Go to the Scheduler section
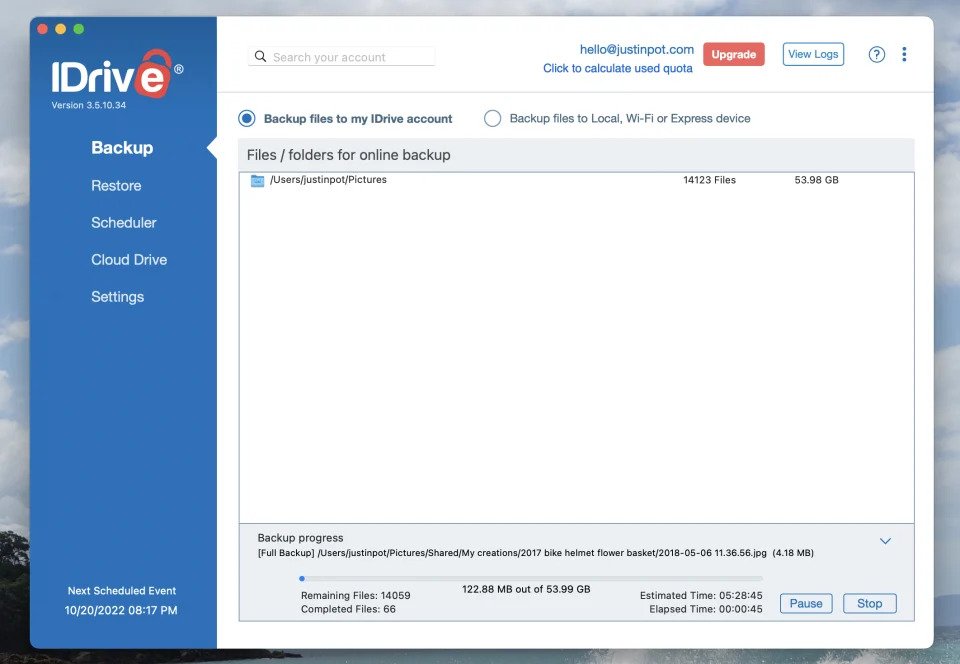The image size is (960, 664). [x=123, y=223]
